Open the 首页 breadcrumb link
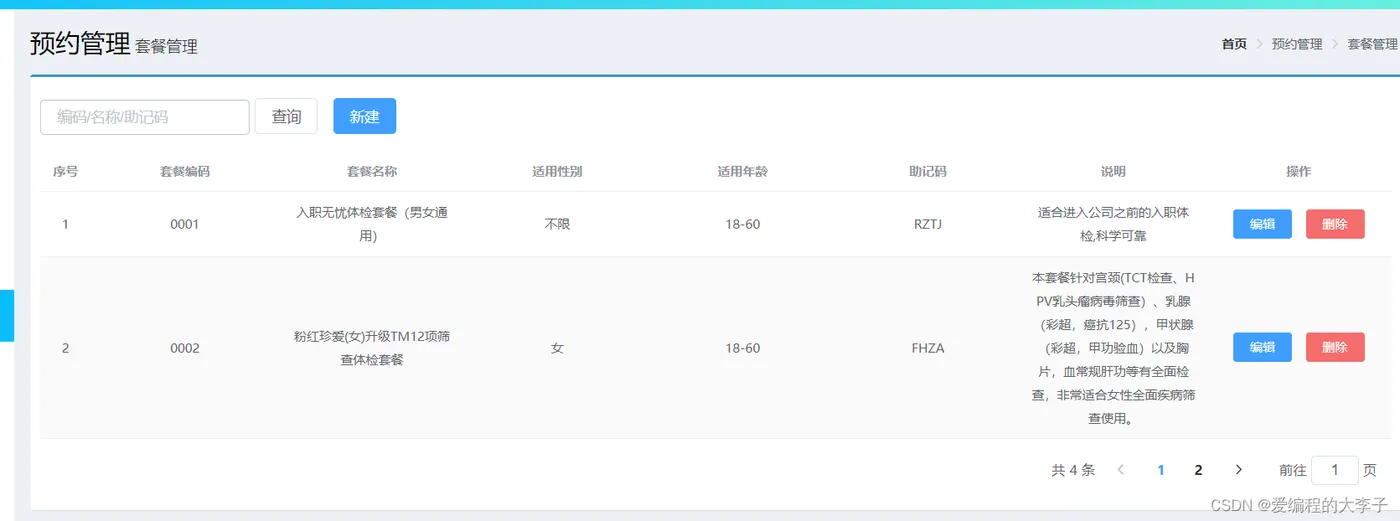The image size is (1400, 521). tap(1234, 44)
